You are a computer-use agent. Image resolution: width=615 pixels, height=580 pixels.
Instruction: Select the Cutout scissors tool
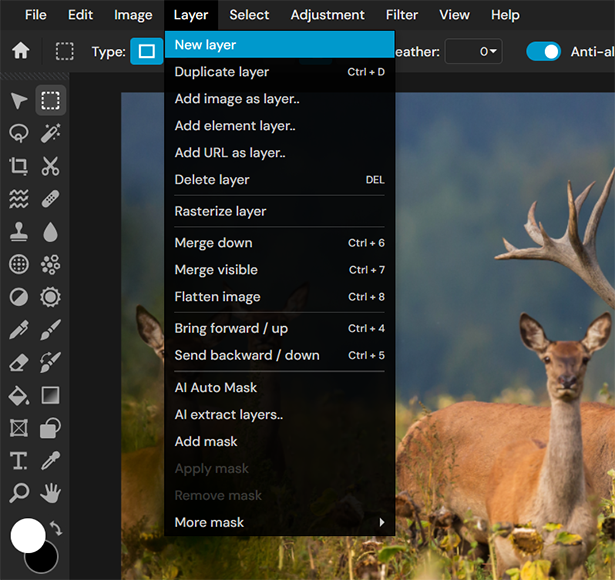click(x=51, y=166)
